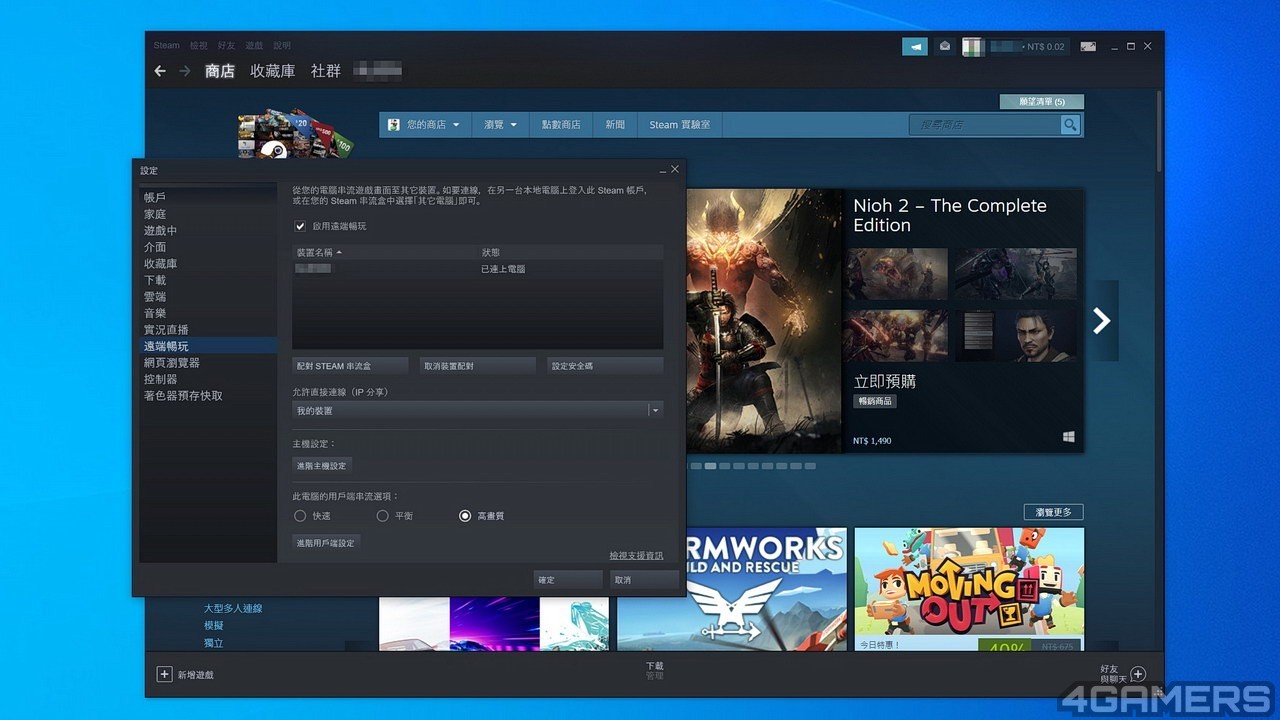Viewport: 1280px width, 720px height.
Task: Click the highlighted carousel page dot
Action: (x=710, y=466)
